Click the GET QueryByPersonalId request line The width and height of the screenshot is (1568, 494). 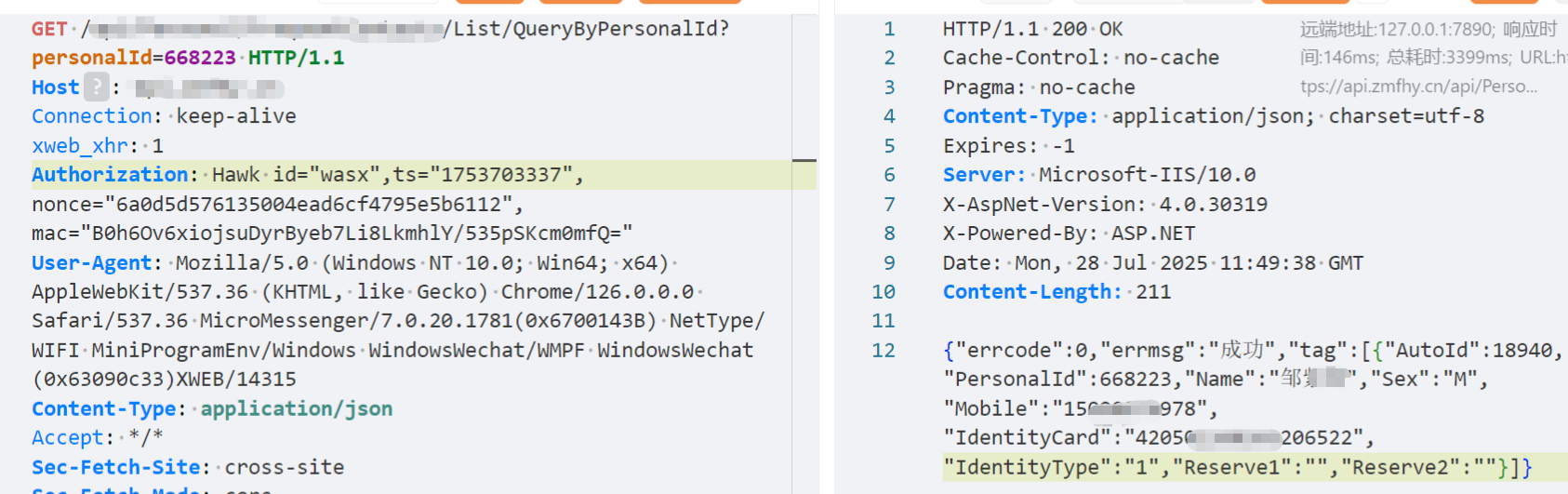(x=380, y=29)
